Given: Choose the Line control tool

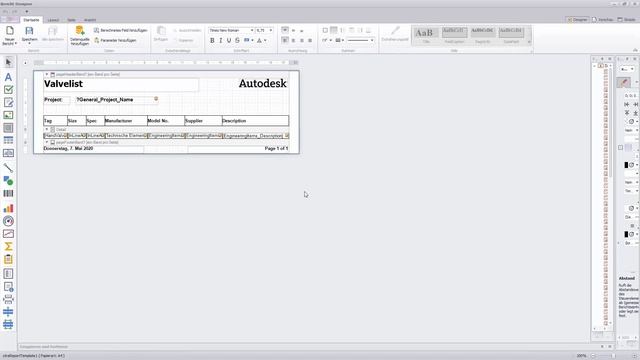Looking at the screenshot, I should point(8,168).
